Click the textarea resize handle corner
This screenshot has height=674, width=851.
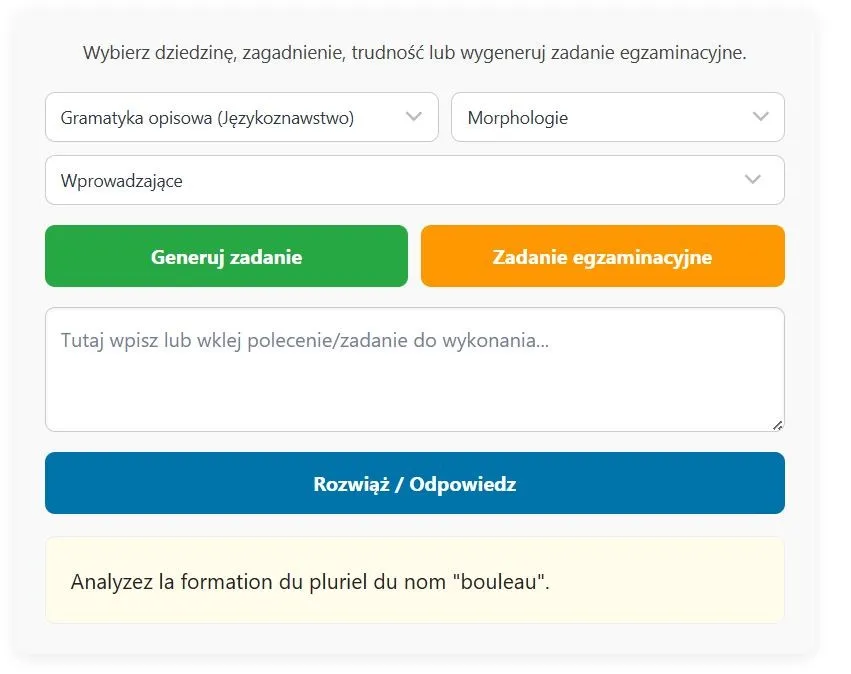777,425
